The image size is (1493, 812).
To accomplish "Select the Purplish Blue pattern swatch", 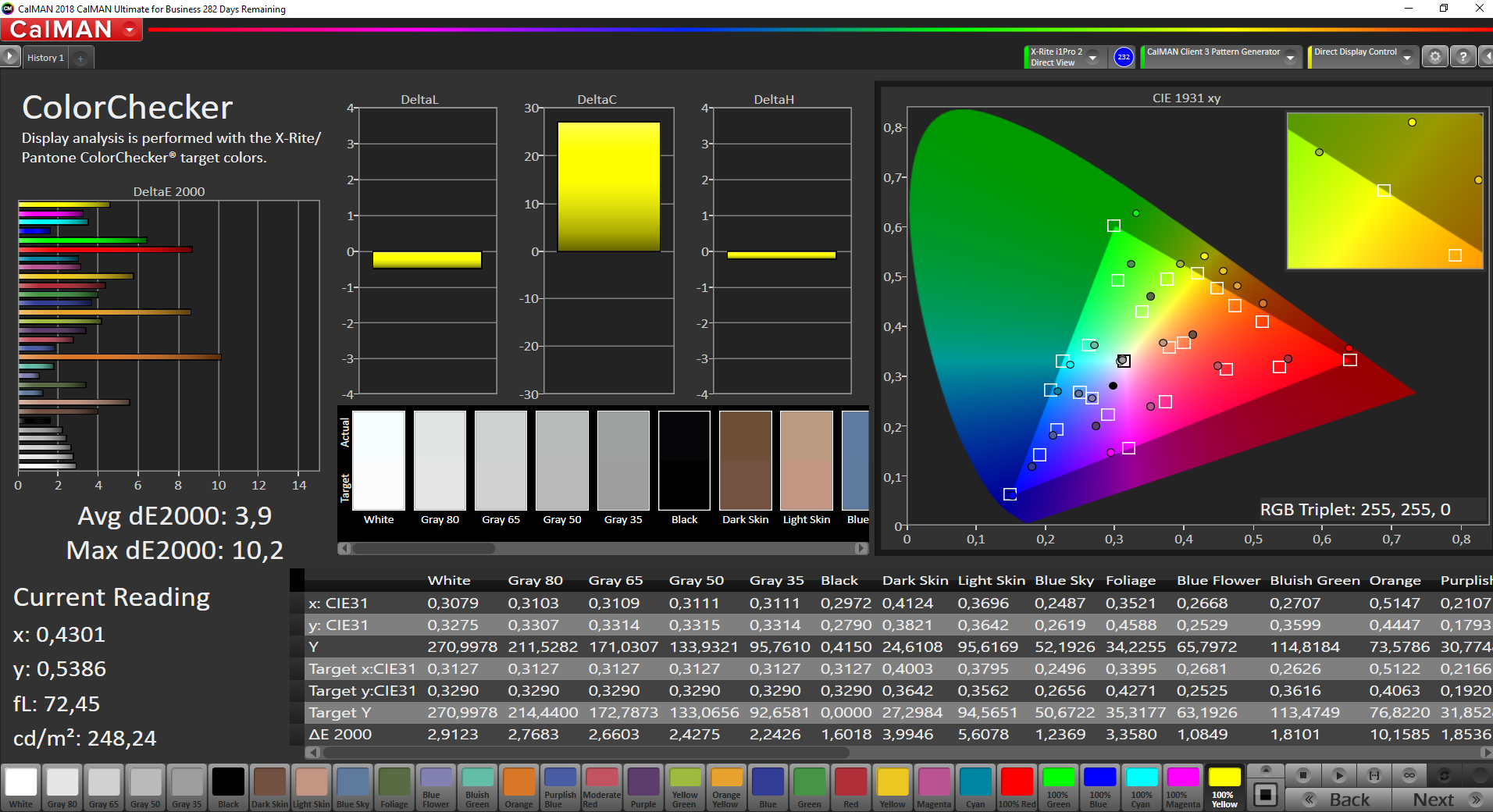I will click(x=560, y=787).
